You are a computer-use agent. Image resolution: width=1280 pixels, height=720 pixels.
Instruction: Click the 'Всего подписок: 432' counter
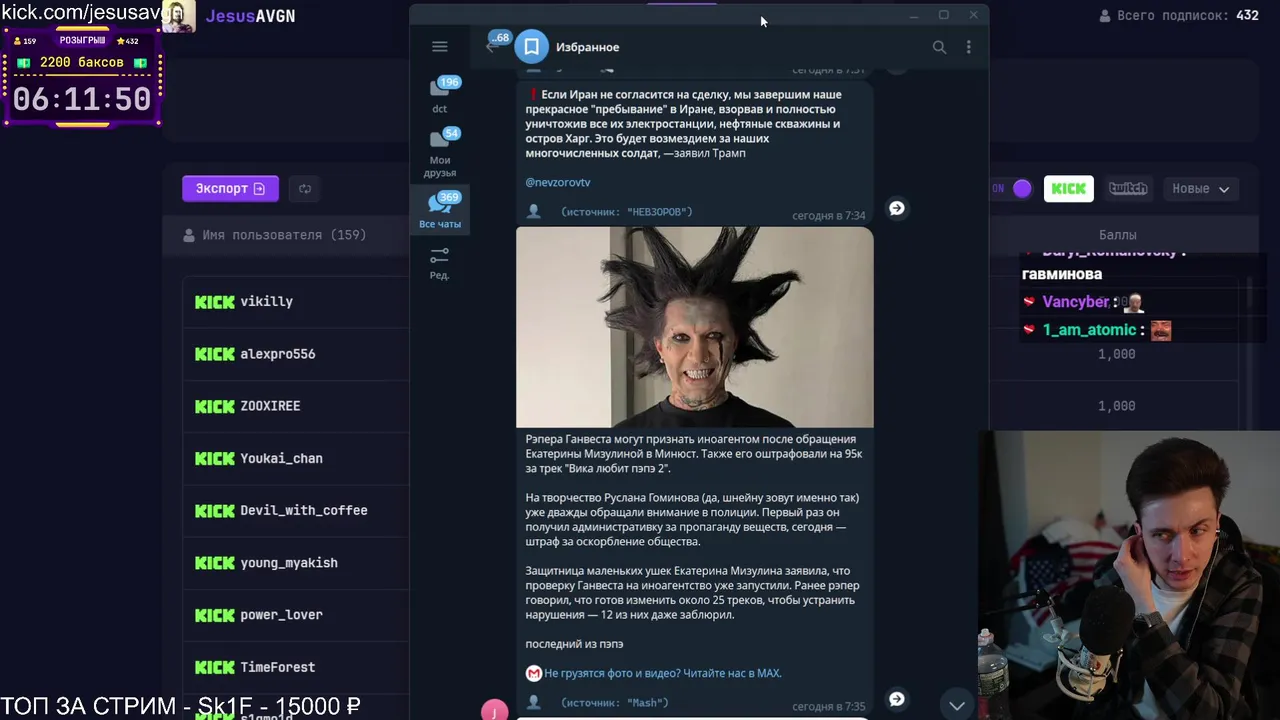pos(1179,16)
